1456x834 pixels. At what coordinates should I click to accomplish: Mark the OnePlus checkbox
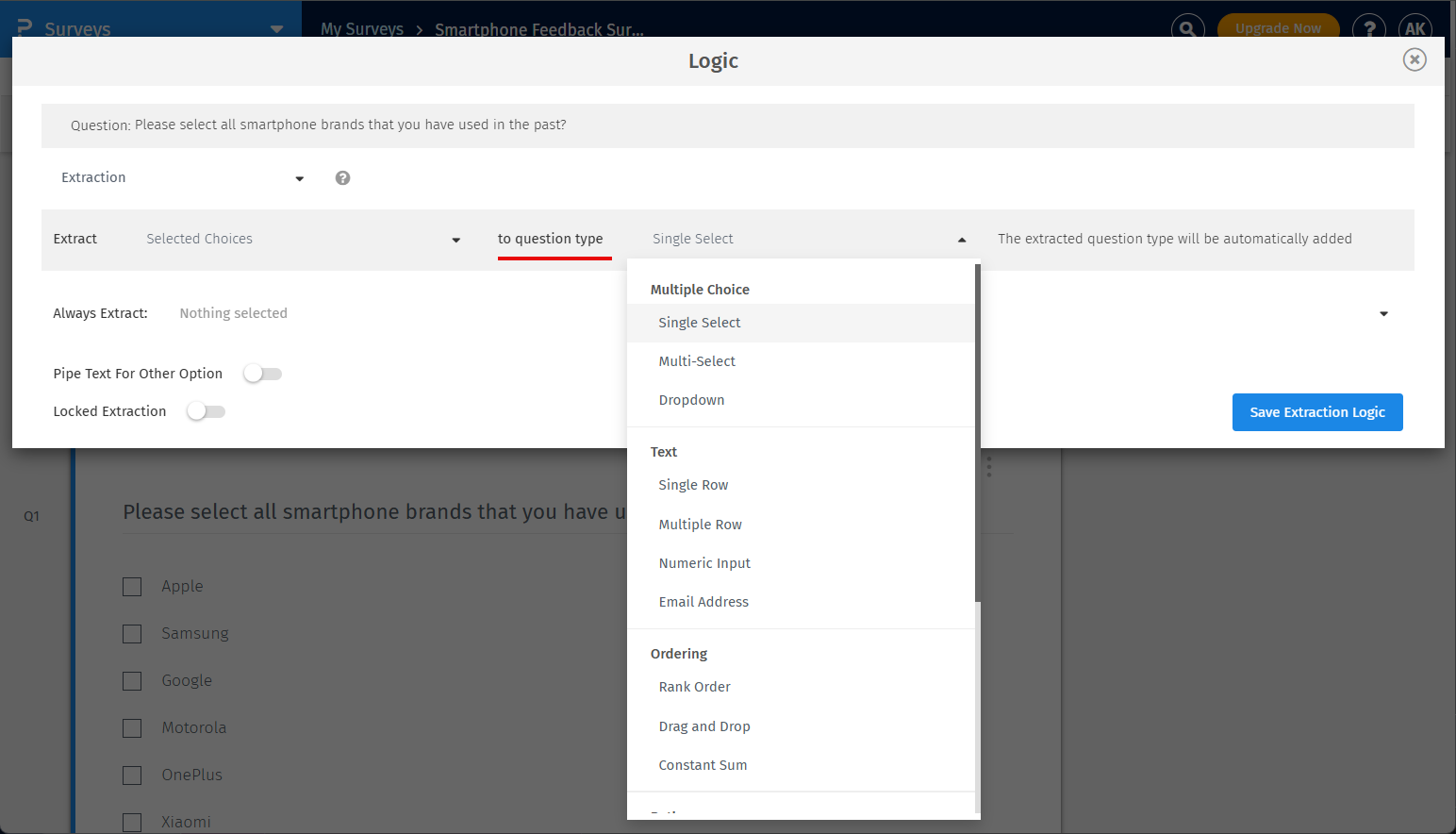(x=132, y=776)
